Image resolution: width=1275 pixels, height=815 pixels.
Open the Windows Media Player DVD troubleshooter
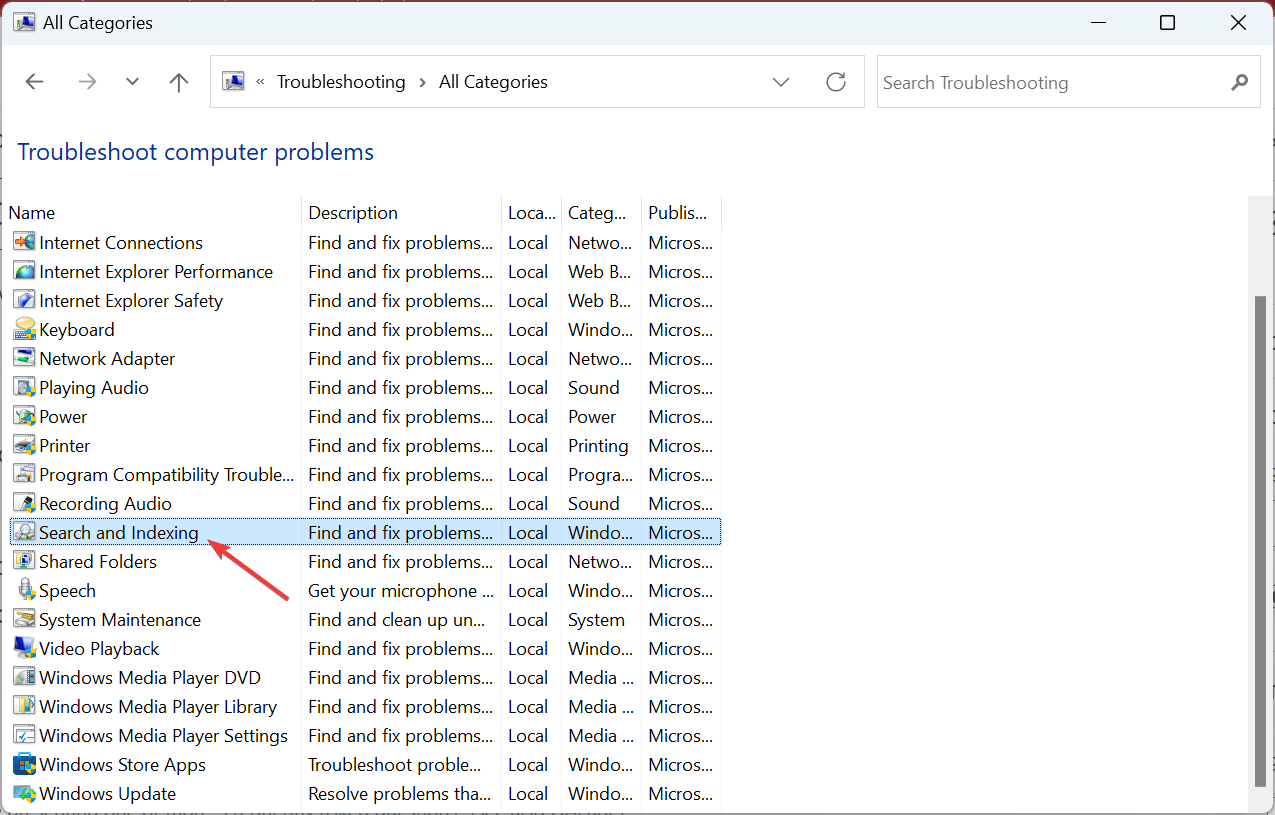click(150, 677)
